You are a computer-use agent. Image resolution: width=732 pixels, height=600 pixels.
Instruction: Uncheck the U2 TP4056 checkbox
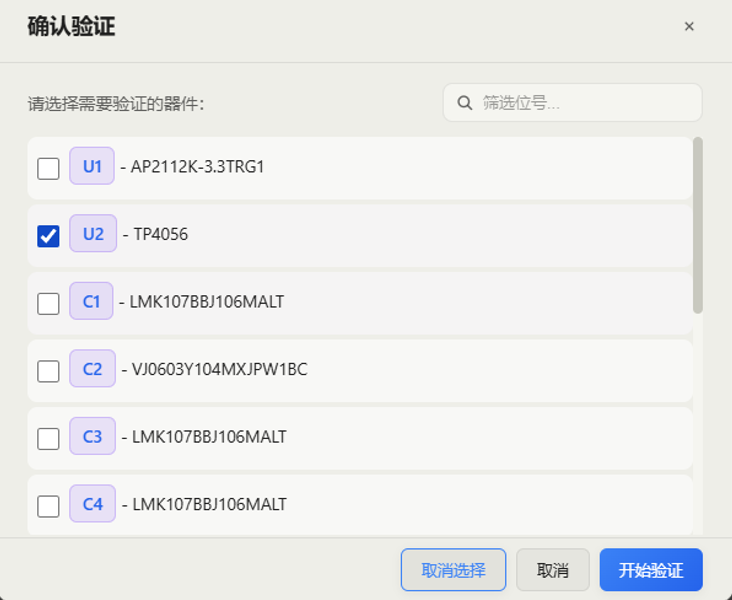(48, 236)
